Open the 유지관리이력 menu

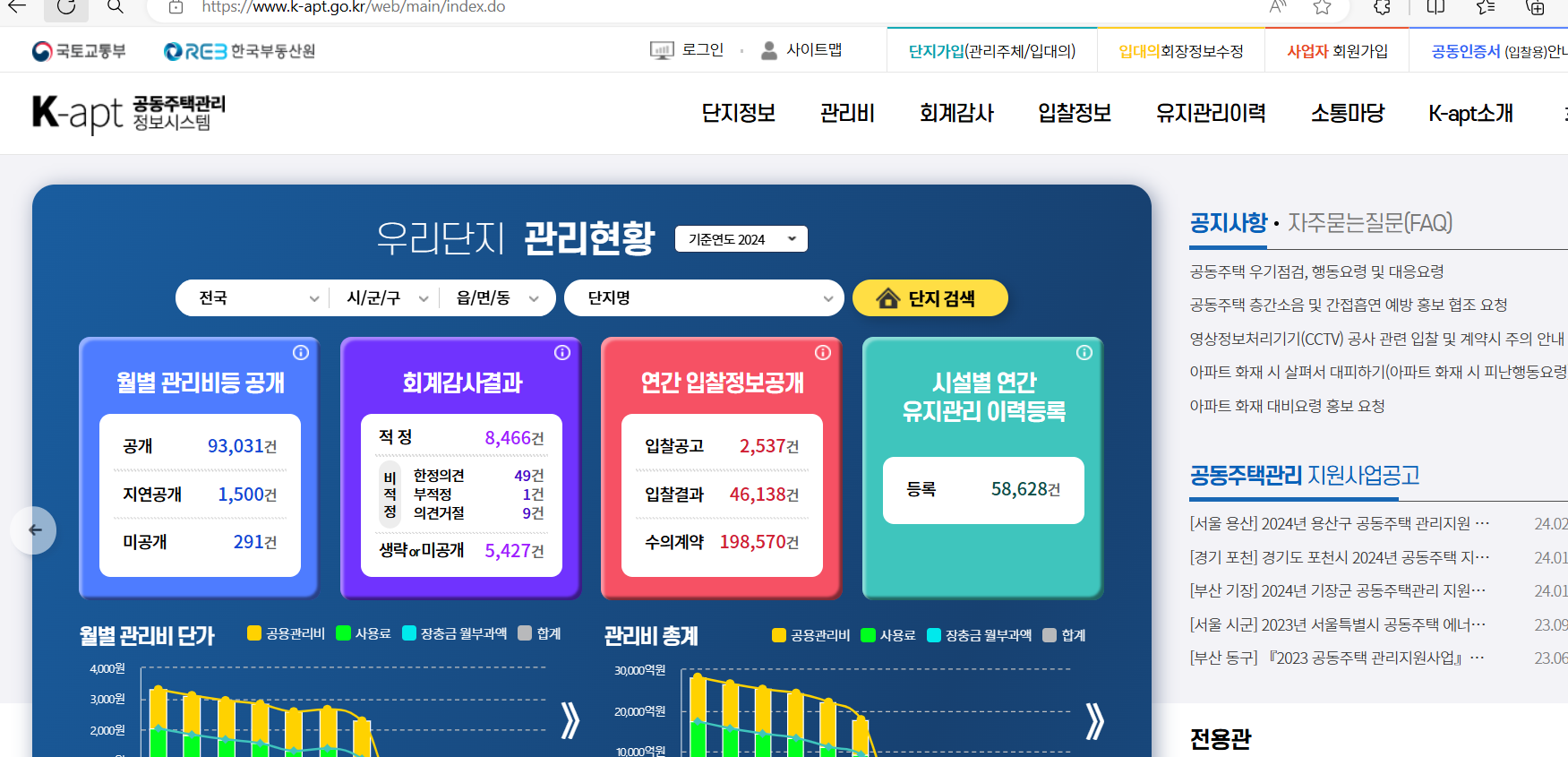point(1211,114)
